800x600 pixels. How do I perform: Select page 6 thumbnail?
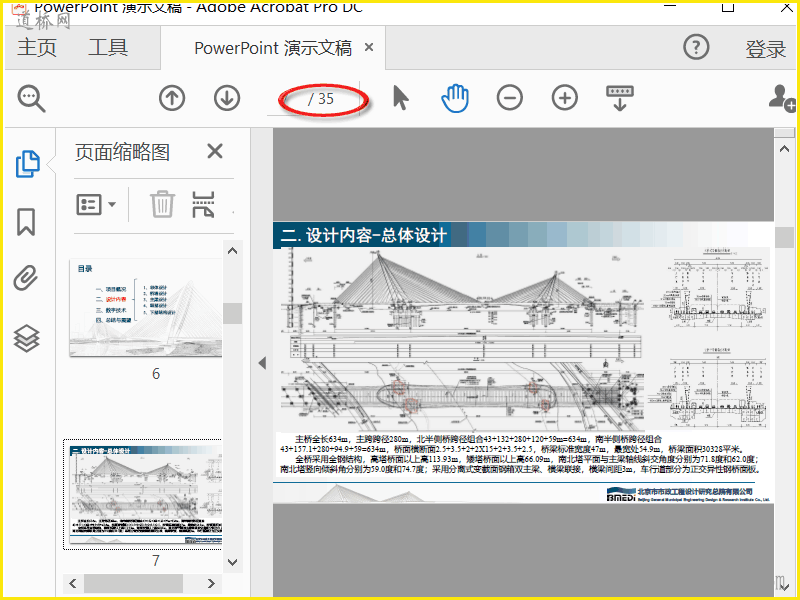146,308
